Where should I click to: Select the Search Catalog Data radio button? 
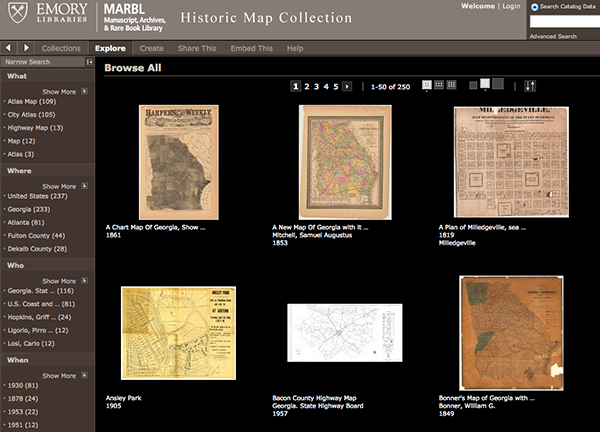click(535, 7)
